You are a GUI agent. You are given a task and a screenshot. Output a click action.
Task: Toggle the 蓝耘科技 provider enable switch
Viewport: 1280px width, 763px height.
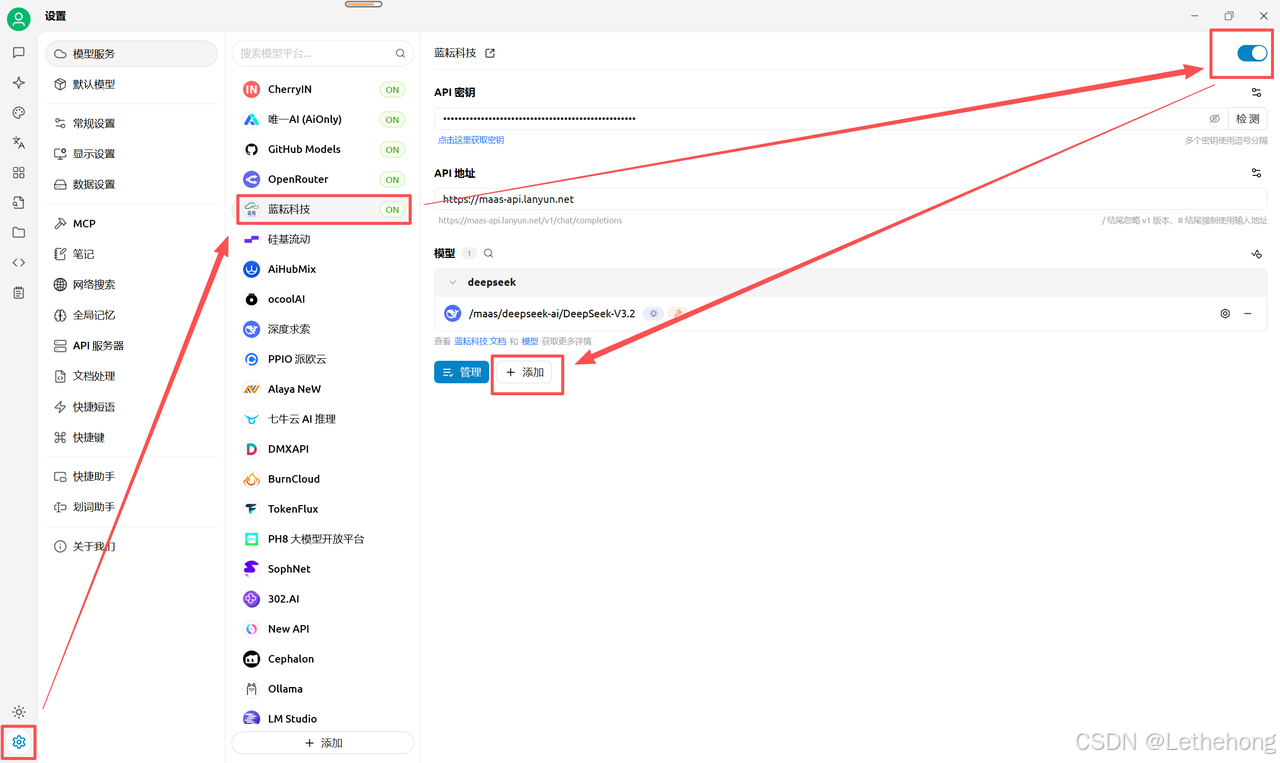[1252, 53]
